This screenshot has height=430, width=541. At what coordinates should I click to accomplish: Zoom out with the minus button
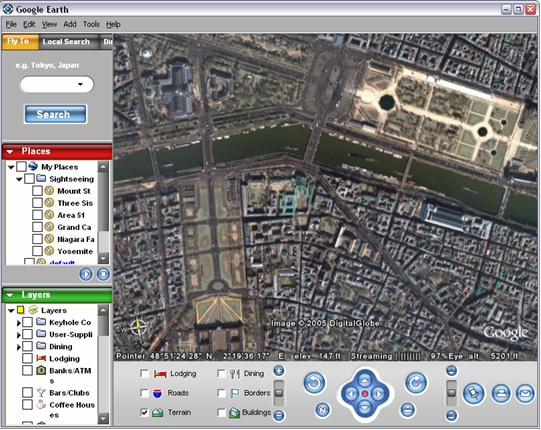279,415
